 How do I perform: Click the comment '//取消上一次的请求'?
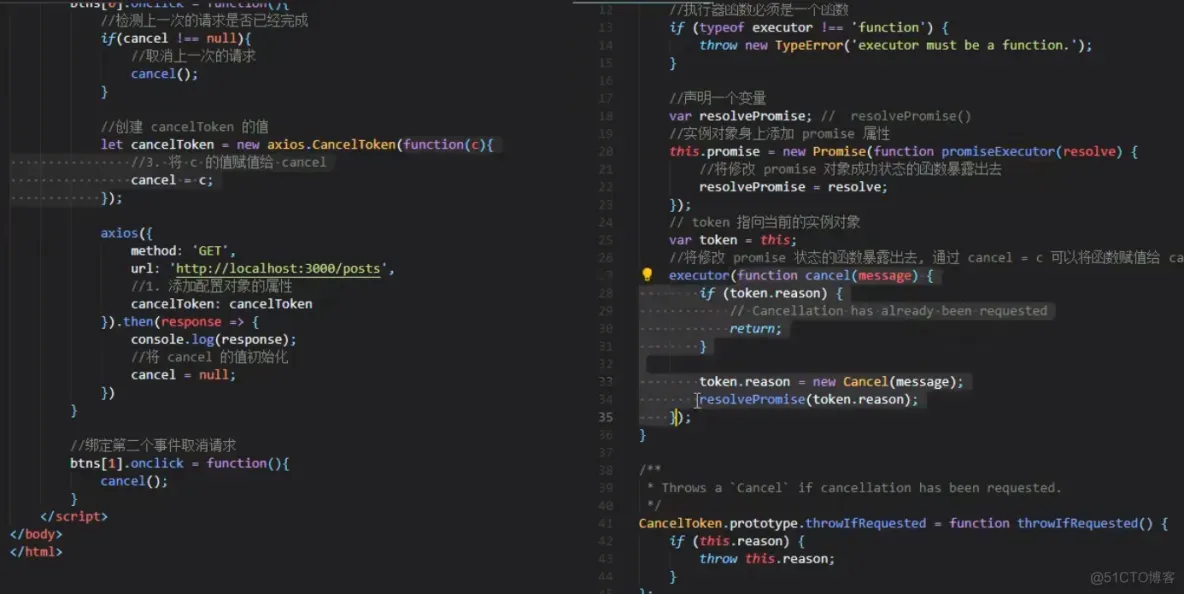pyautogui.click(x=193, y=56)
